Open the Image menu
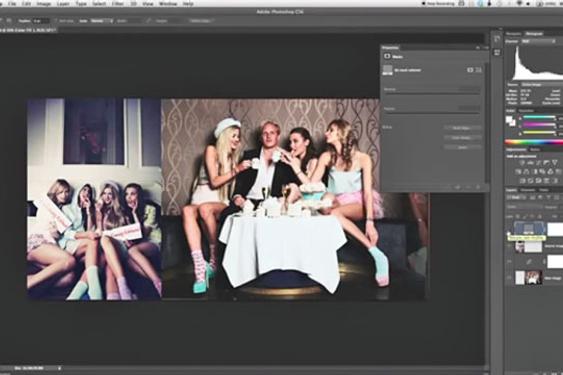Image resolution: width=563 pixels, height=375 pixels. coord(43,4)
